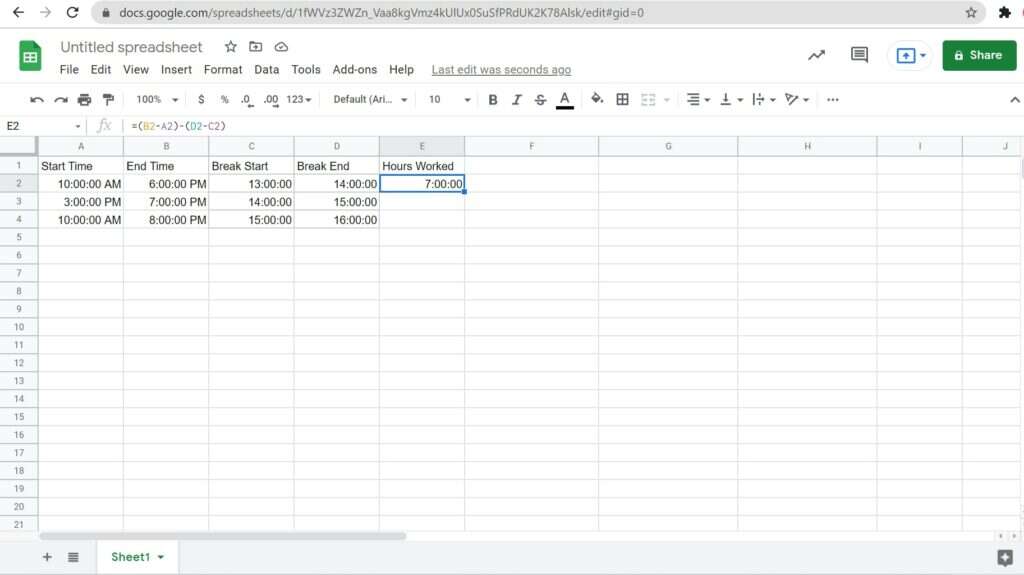Open the 'Last edit was seconds ago' link
The width and height of the screenshot is (1024, 575).
point(501,70)
